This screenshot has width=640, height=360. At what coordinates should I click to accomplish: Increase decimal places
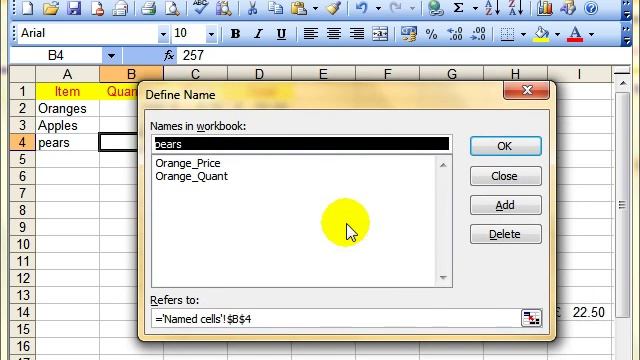455,33
